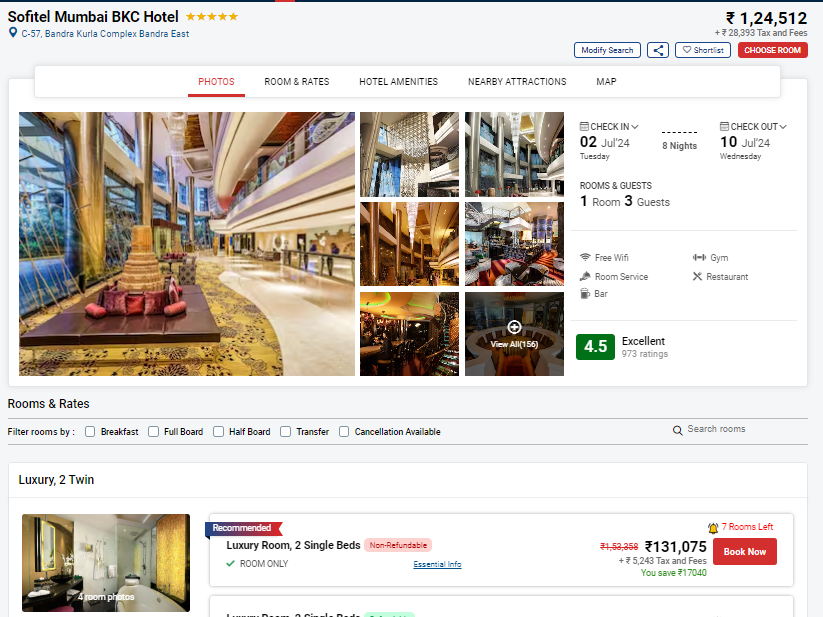Click the check-out date 10 Jul'24
823x617 pixels.
click(x=745, y=142)
